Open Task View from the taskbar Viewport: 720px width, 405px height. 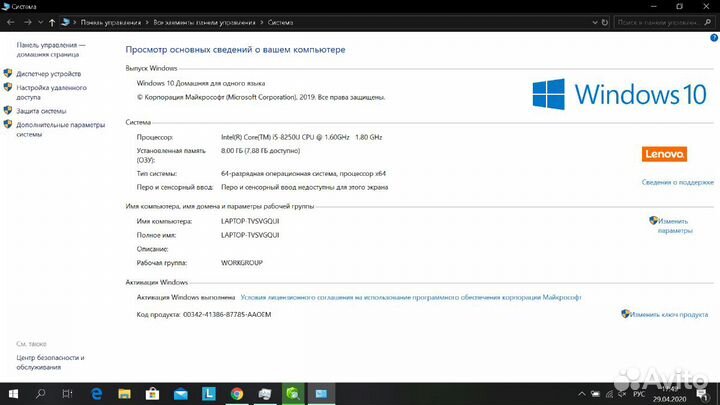(x=68, y=394)
